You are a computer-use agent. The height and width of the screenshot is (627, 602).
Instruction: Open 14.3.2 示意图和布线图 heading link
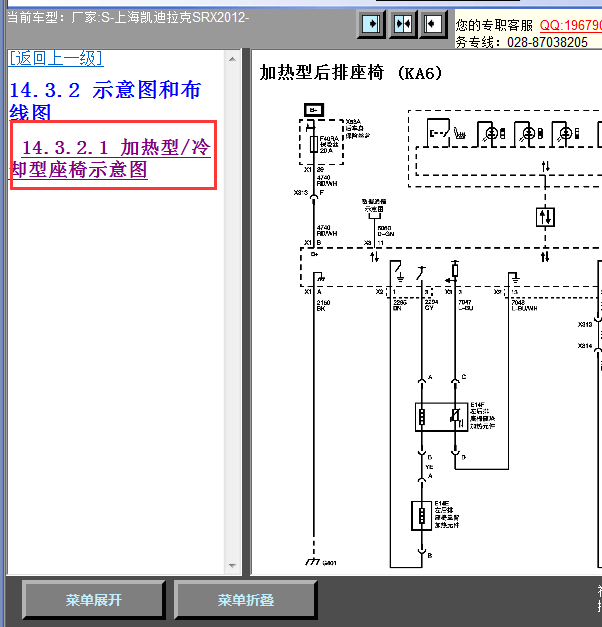pyautogui.click(x=105, y=100)
